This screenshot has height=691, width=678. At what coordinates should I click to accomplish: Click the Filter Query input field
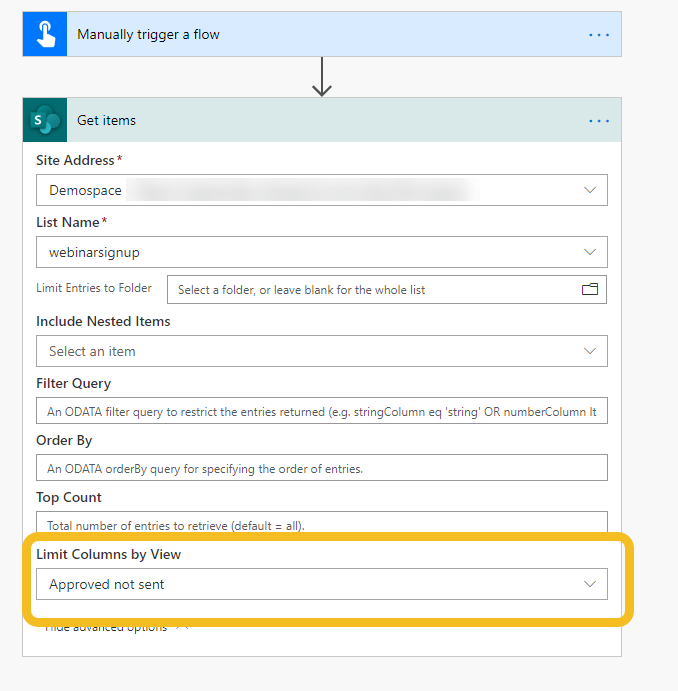click(321, 412)
